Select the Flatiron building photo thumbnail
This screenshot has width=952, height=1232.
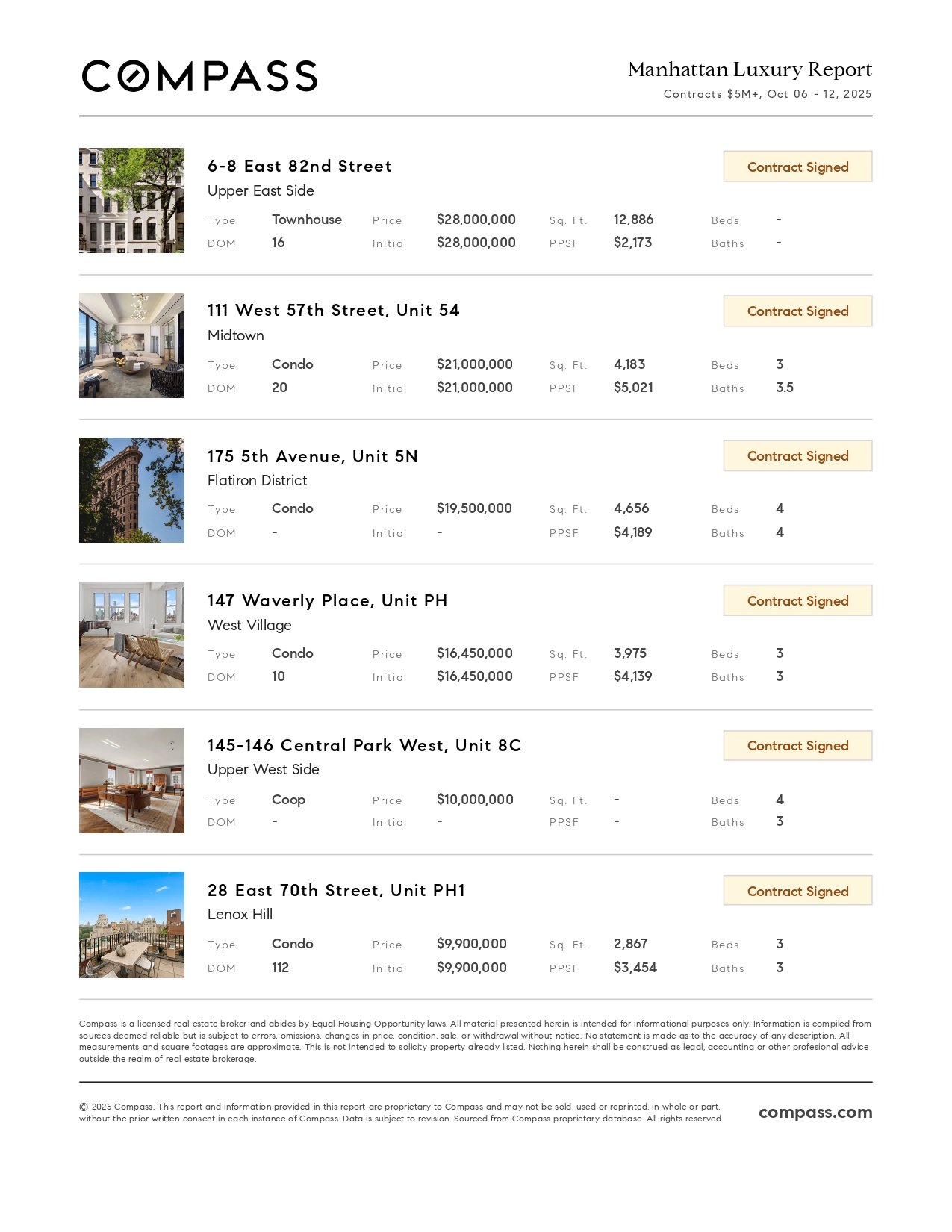pos(131,490)
